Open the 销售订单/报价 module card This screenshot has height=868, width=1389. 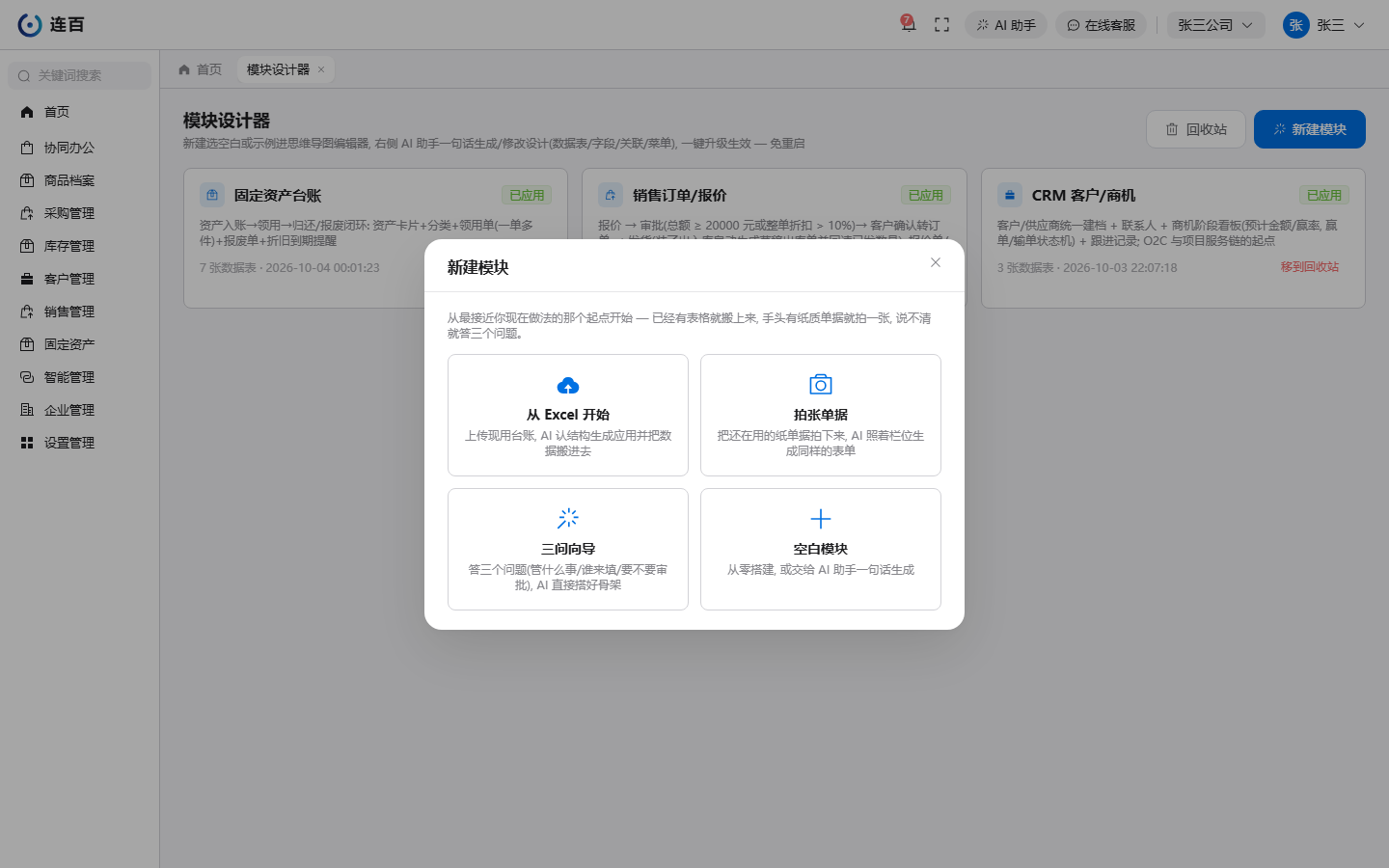pyautogui.click(x=775, y=204)
